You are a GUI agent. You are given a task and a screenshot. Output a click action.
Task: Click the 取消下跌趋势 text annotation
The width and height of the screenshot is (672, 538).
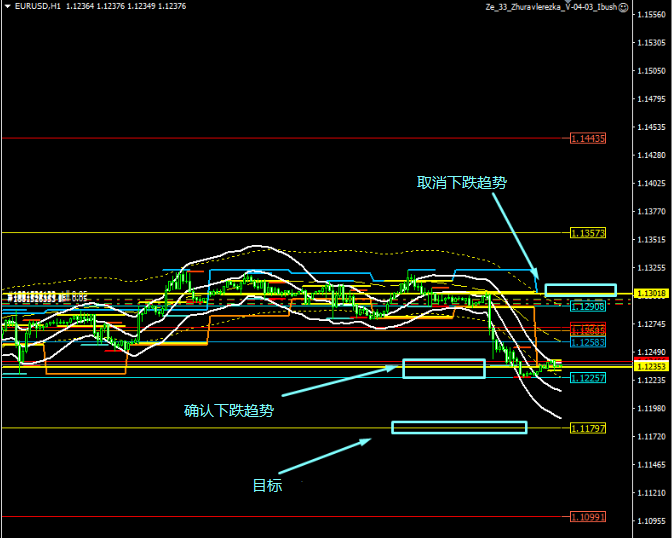pos(461,183)
